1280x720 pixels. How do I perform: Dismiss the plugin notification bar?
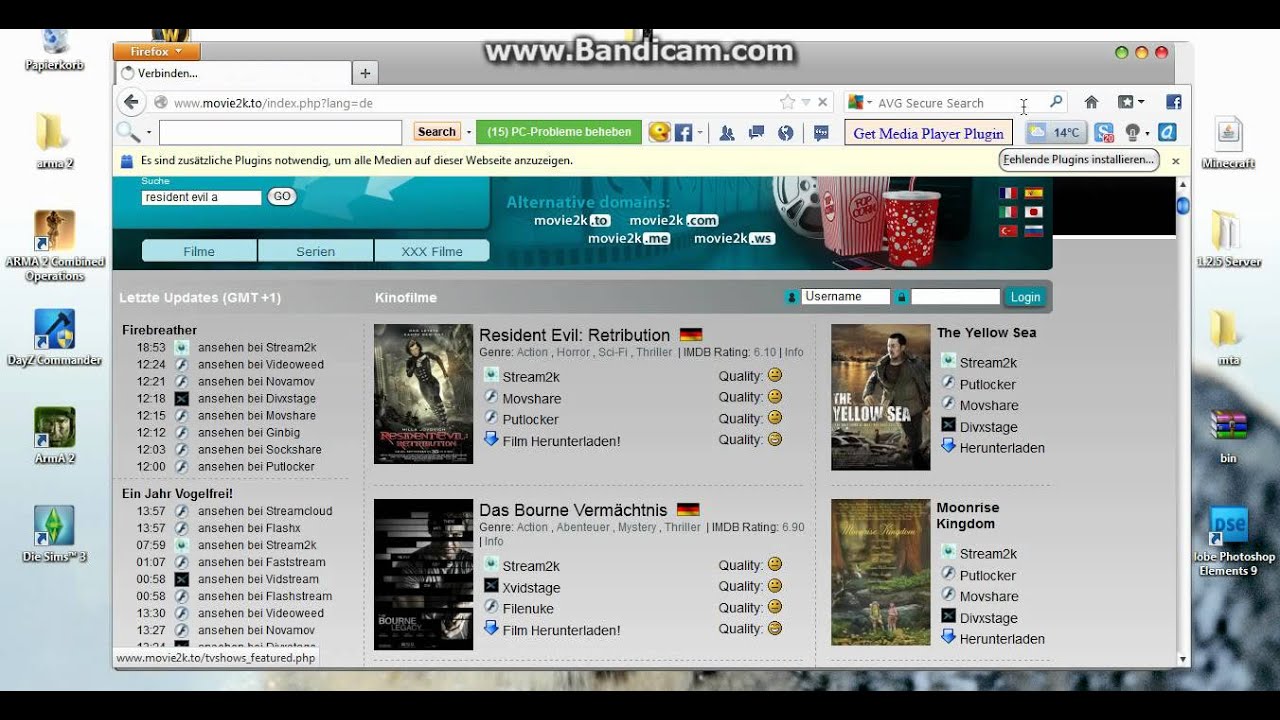(1176, 160)
